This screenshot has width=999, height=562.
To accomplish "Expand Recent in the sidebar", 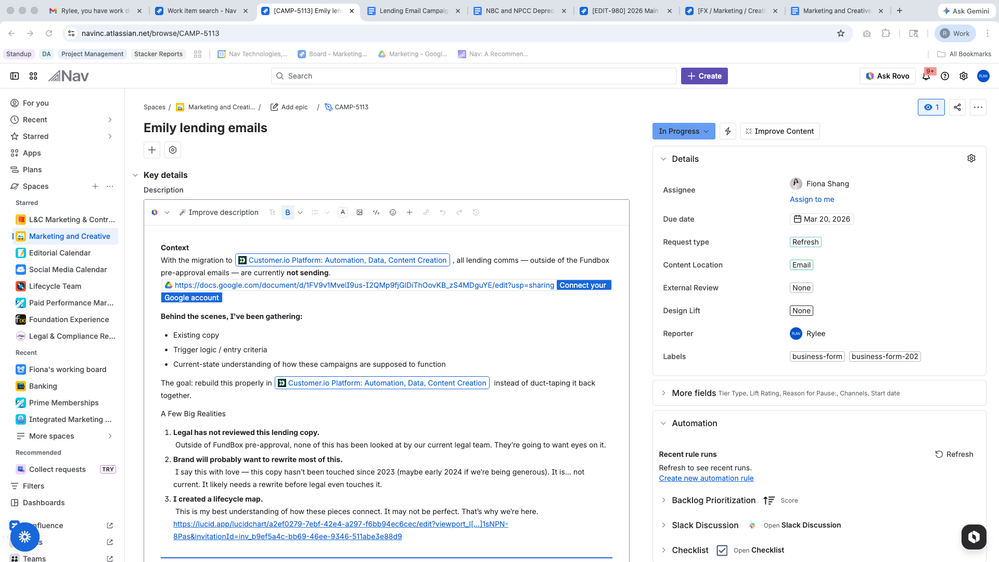I will (110, 120).
